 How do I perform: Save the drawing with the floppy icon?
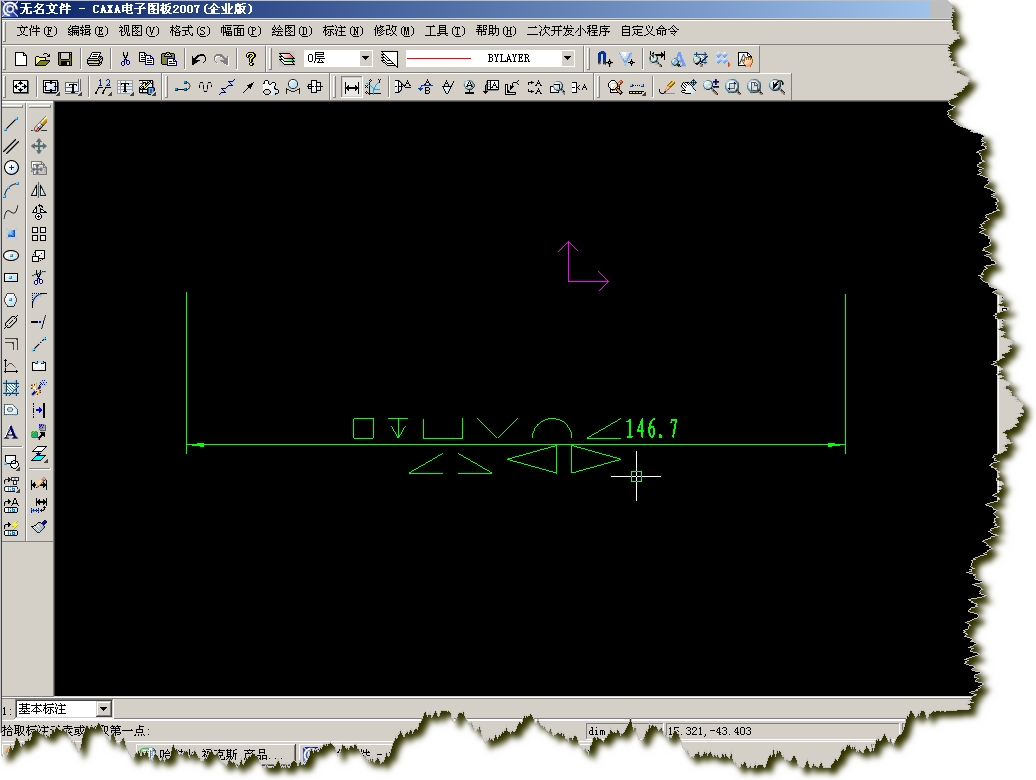[65, 59]
